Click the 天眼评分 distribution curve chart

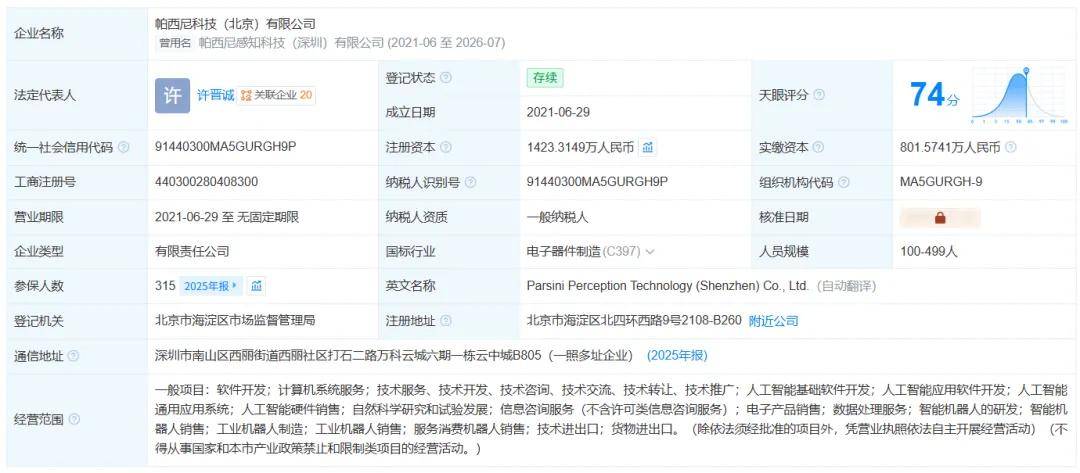(x=1020, y=95)
